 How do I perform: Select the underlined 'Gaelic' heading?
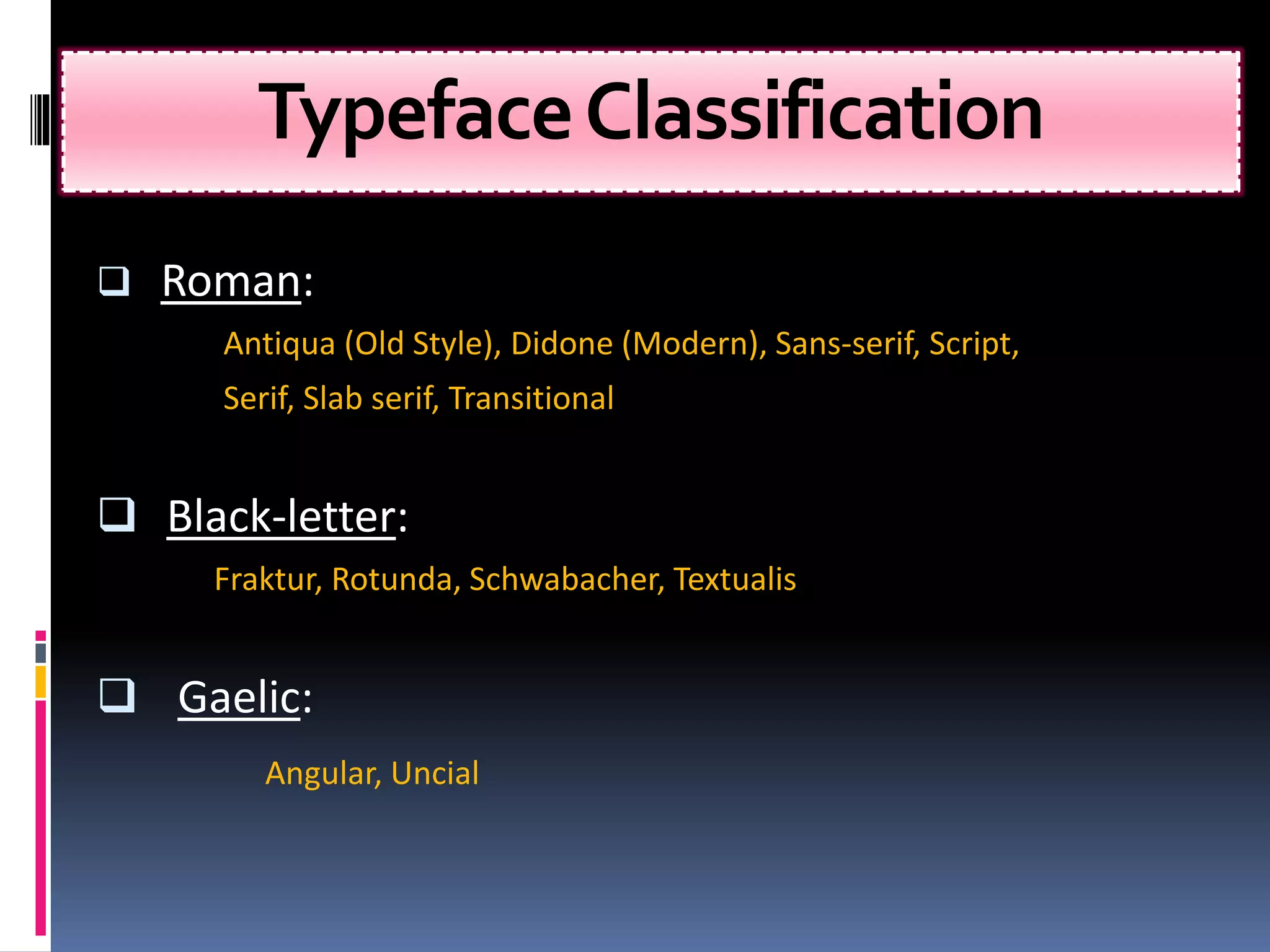(239, 699)
